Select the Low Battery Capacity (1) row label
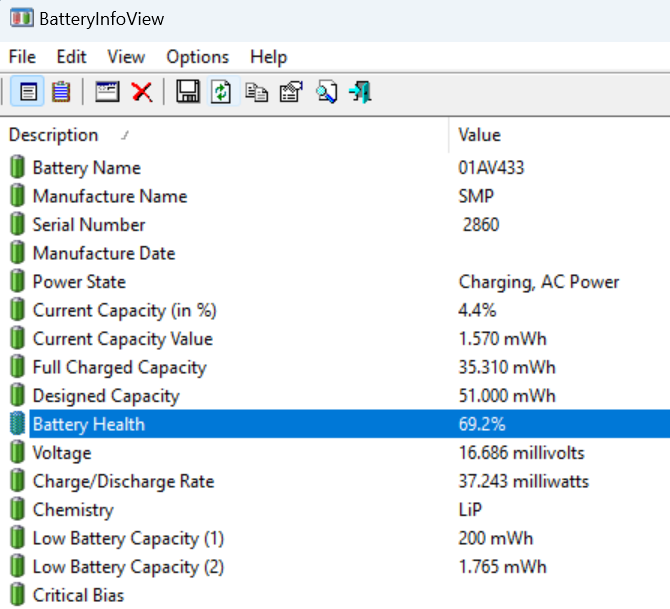 coord(128,538)
